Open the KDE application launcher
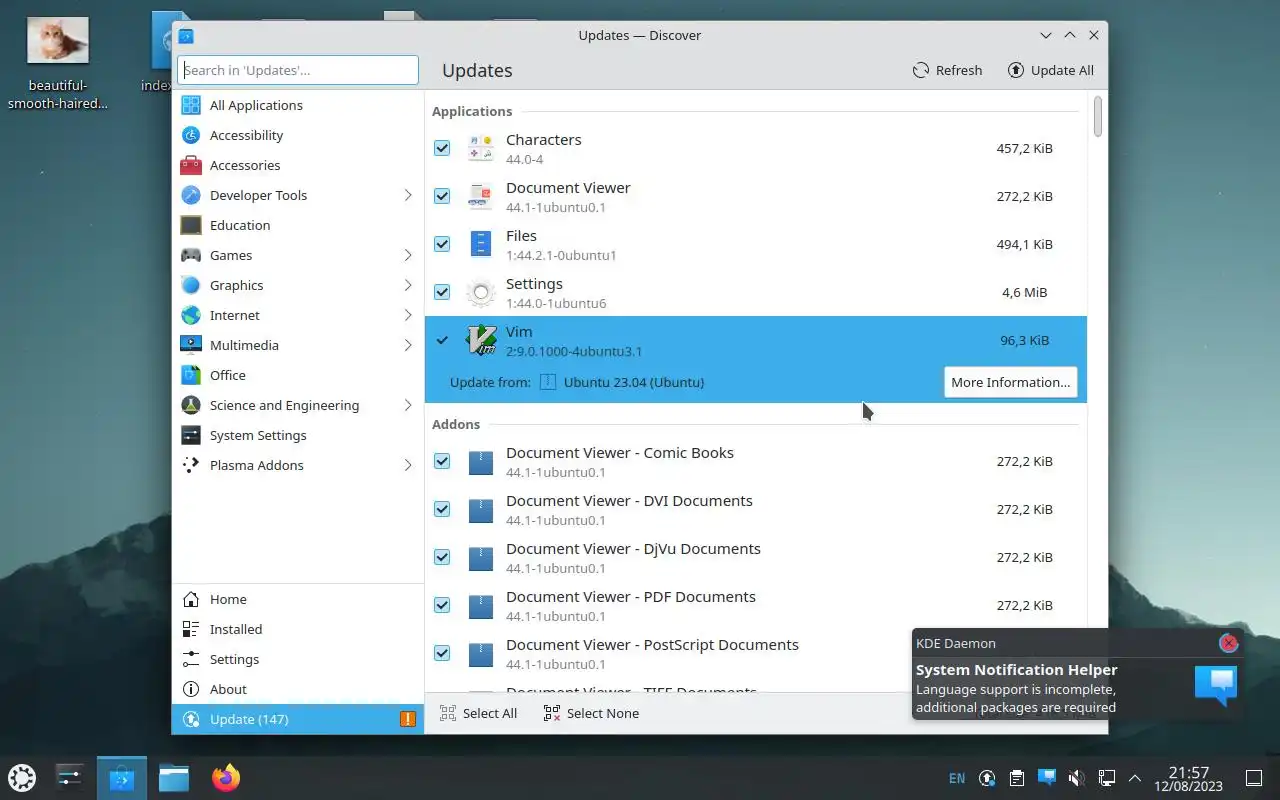 point(22,777)
